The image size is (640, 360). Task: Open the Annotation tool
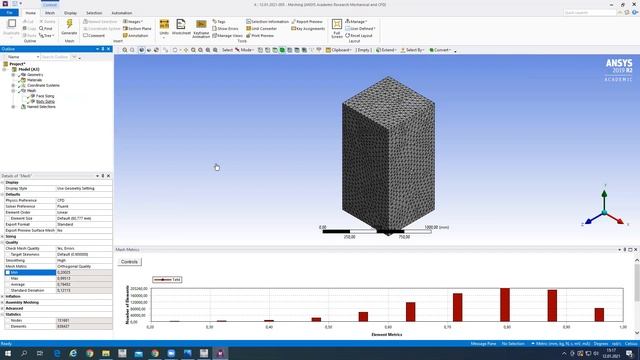coord(136,36)
